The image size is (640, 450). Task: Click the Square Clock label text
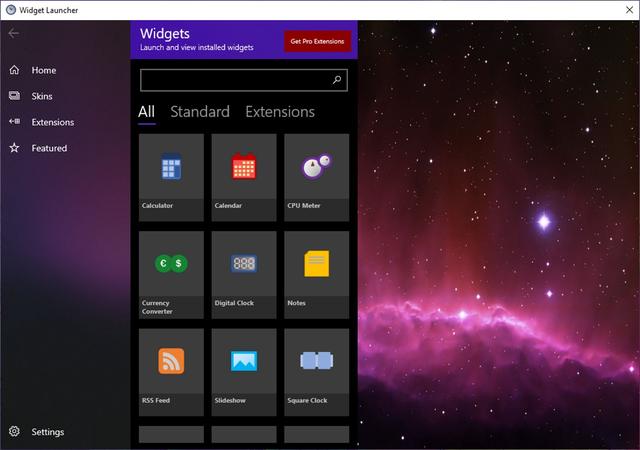coord(307,400)
